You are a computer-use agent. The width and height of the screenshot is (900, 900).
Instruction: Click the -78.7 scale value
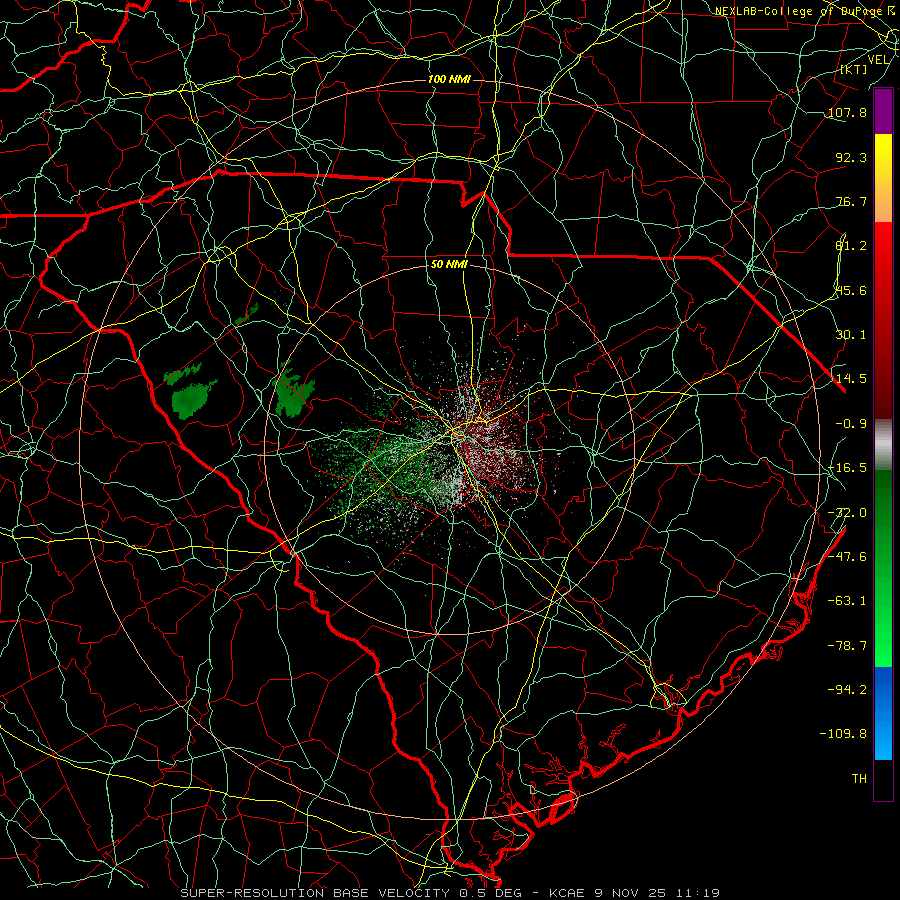tap(847, 646)
